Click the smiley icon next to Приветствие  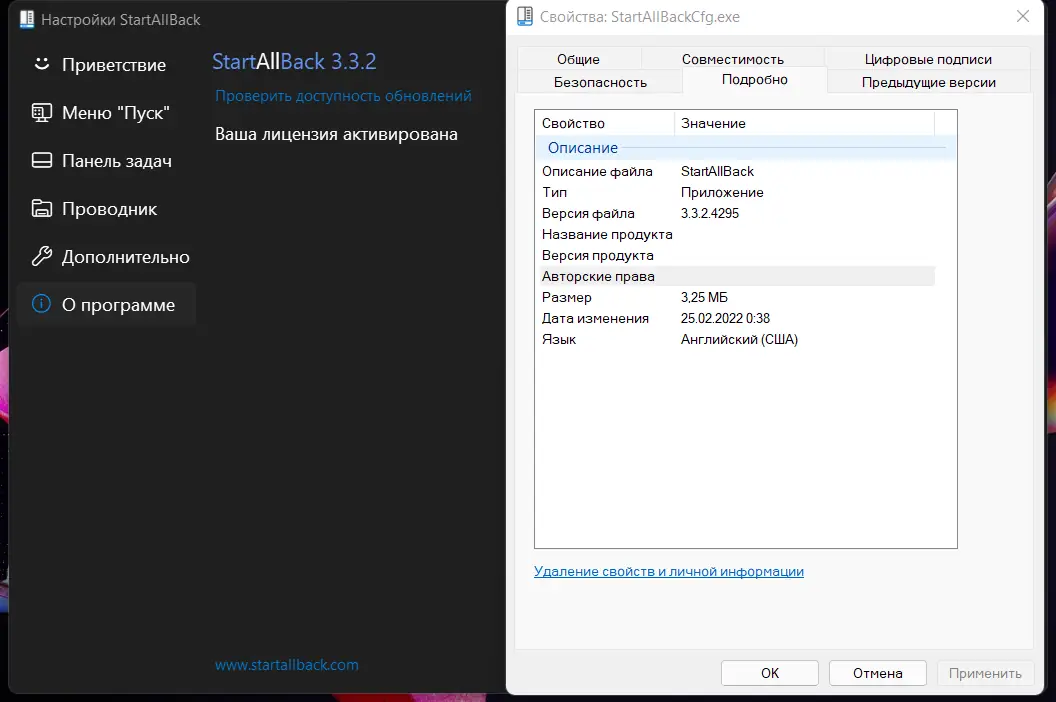[x=42, y=64]
